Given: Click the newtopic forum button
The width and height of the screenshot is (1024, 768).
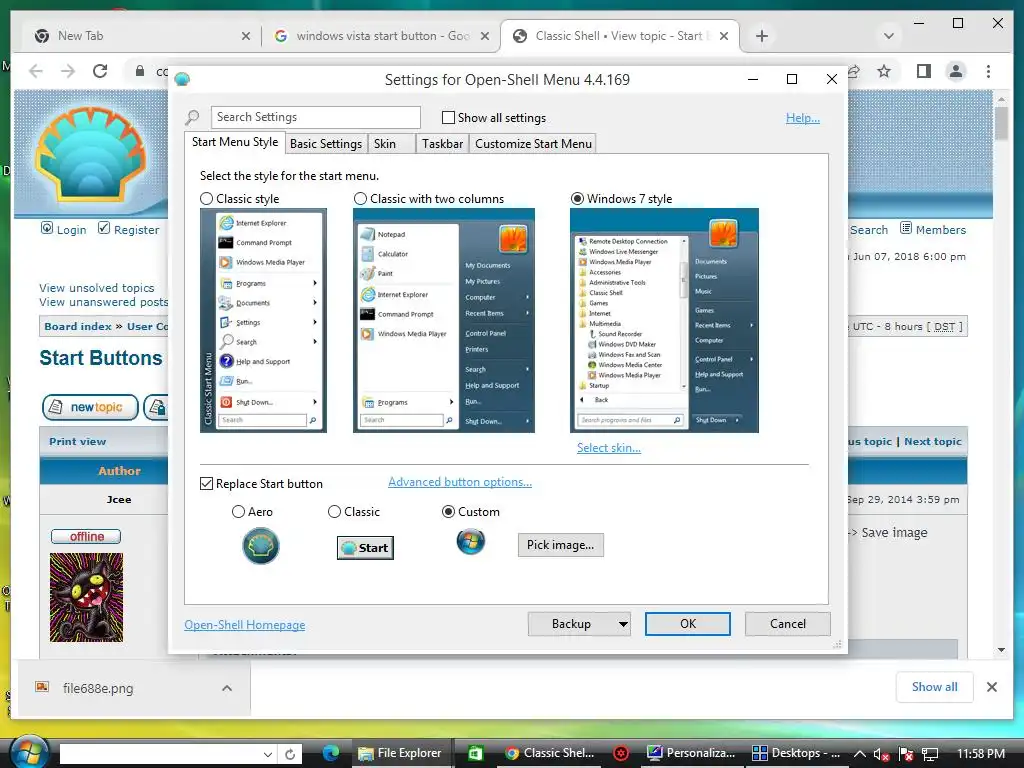Looking at the screenshot, I should 90,407.
